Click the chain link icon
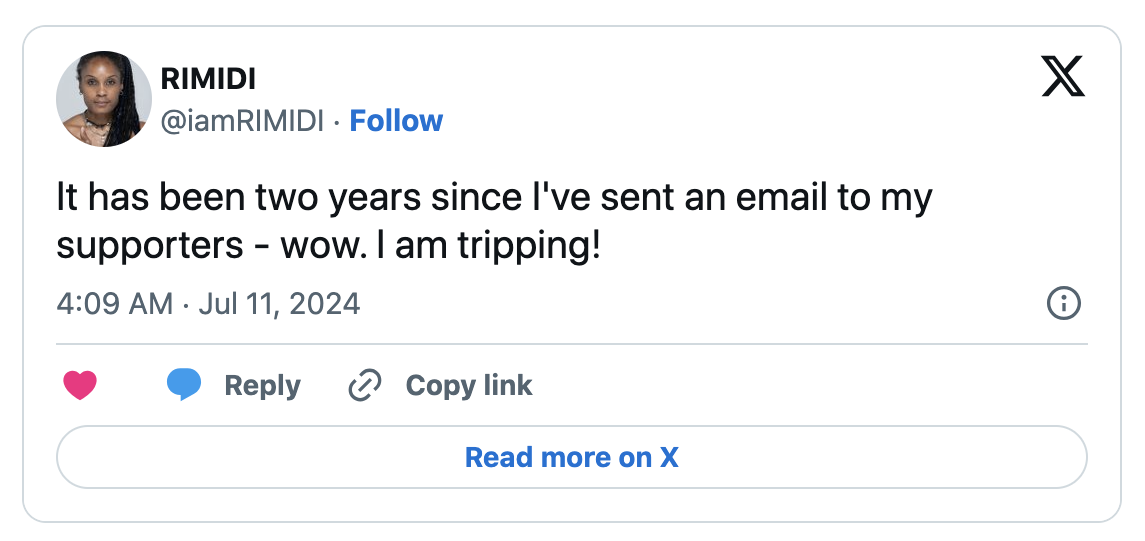Viewport: 1145px width, 541px height. 365,385
